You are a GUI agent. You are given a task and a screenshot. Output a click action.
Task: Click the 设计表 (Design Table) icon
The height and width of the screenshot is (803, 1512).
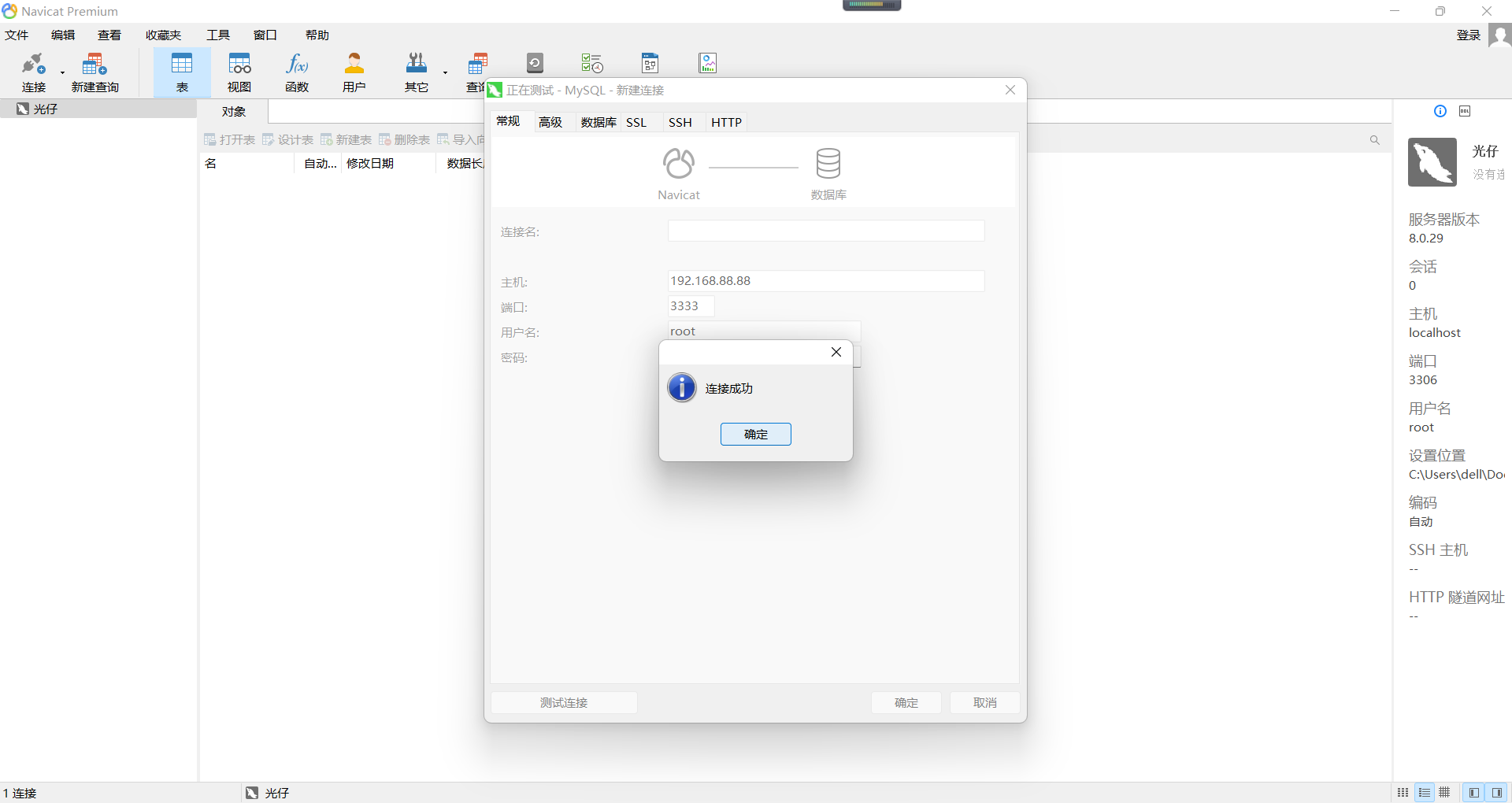click(269, 139)
